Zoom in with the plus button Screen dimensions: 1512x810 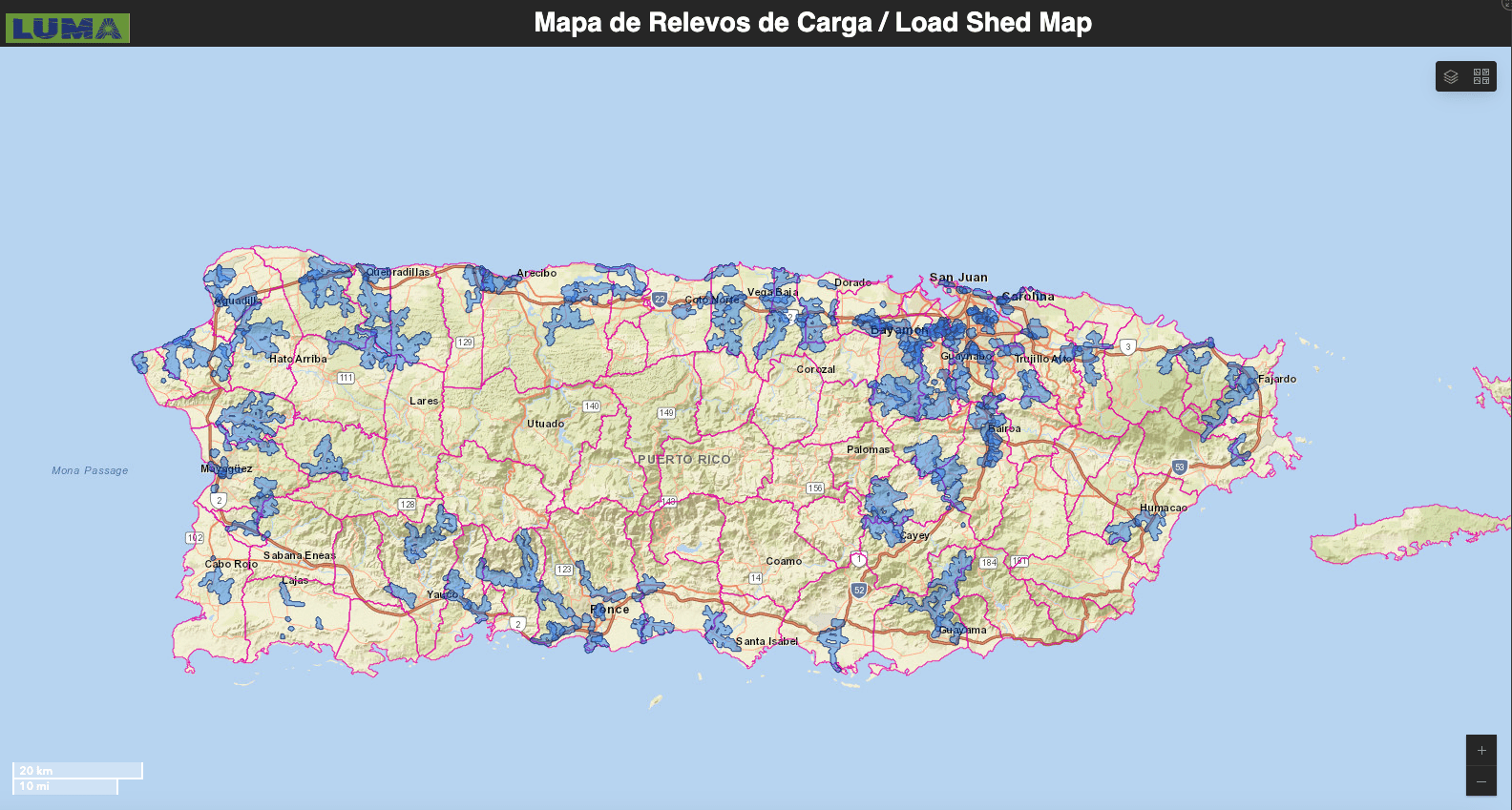[x=1481, y=750]
